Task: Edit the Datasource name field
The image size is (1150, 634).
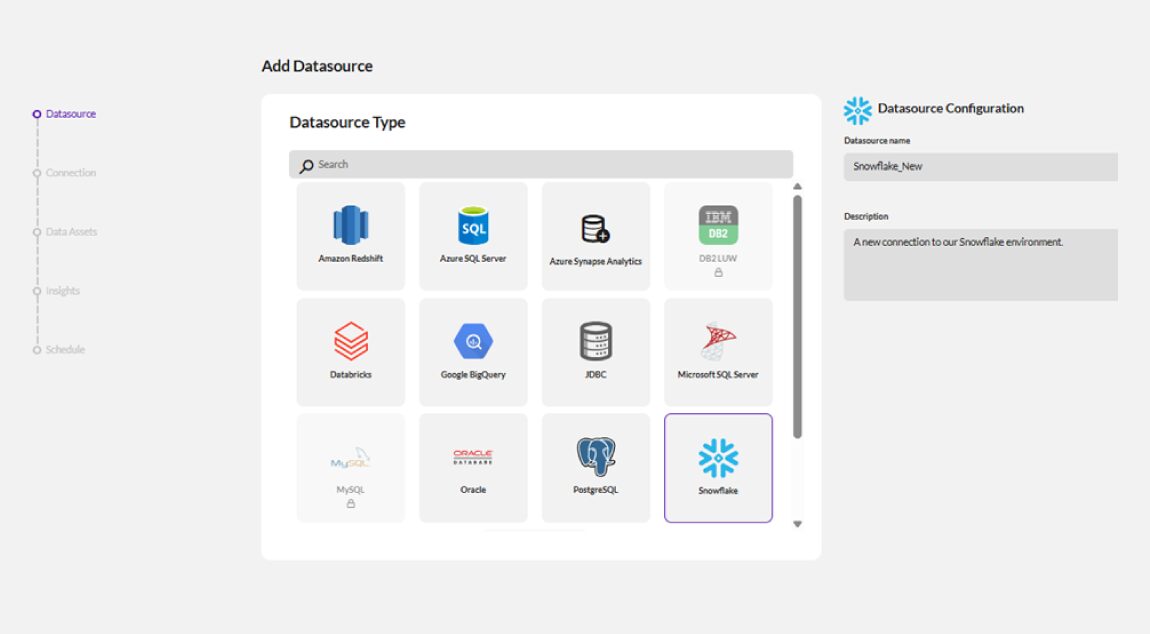Action: tap(981, 167)
